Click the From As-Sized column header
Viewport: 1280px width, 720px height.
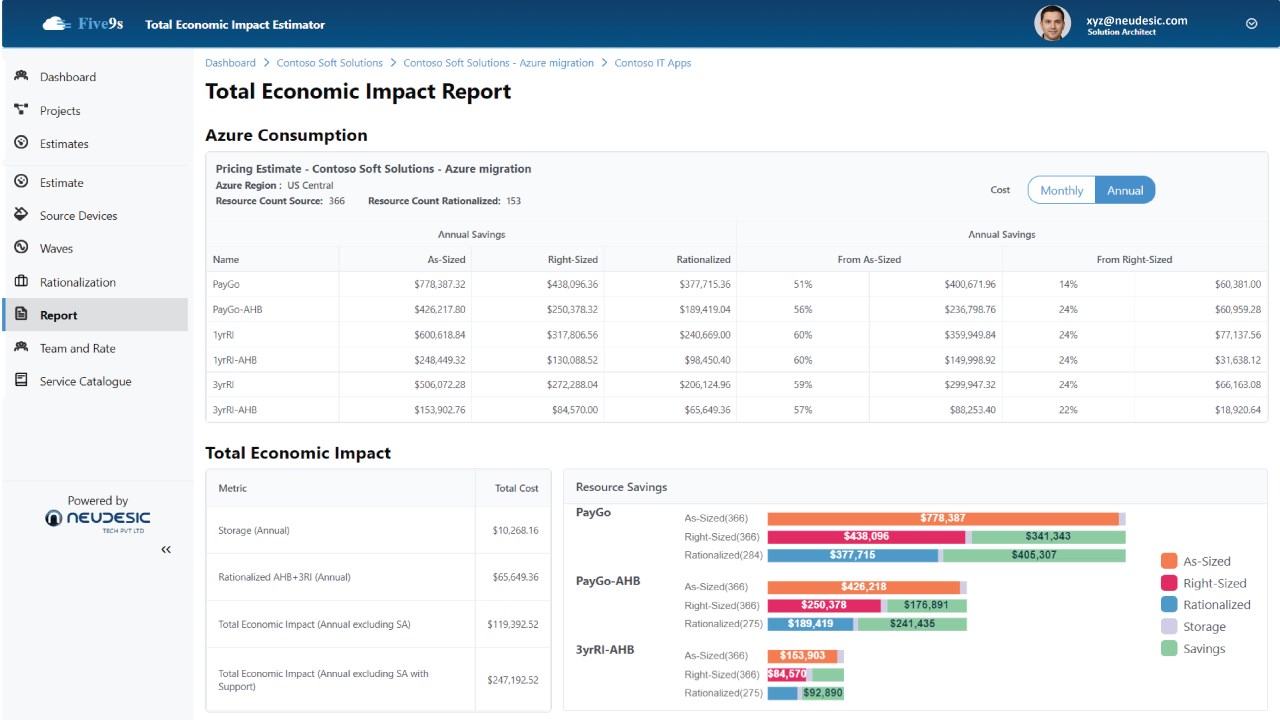[x=869, y=260]
